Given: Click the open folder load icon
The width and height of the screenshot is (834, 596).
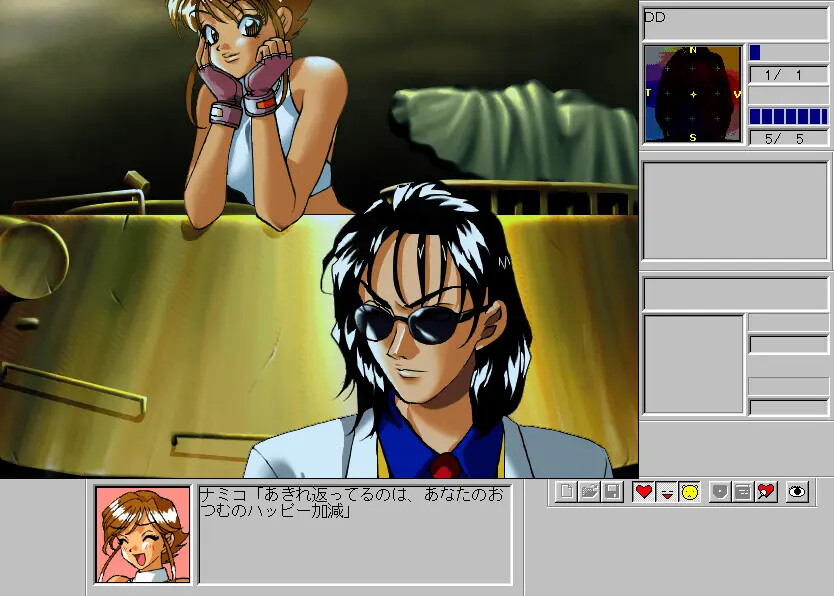Looking at the screenshot, I should [x=589, y=492].
